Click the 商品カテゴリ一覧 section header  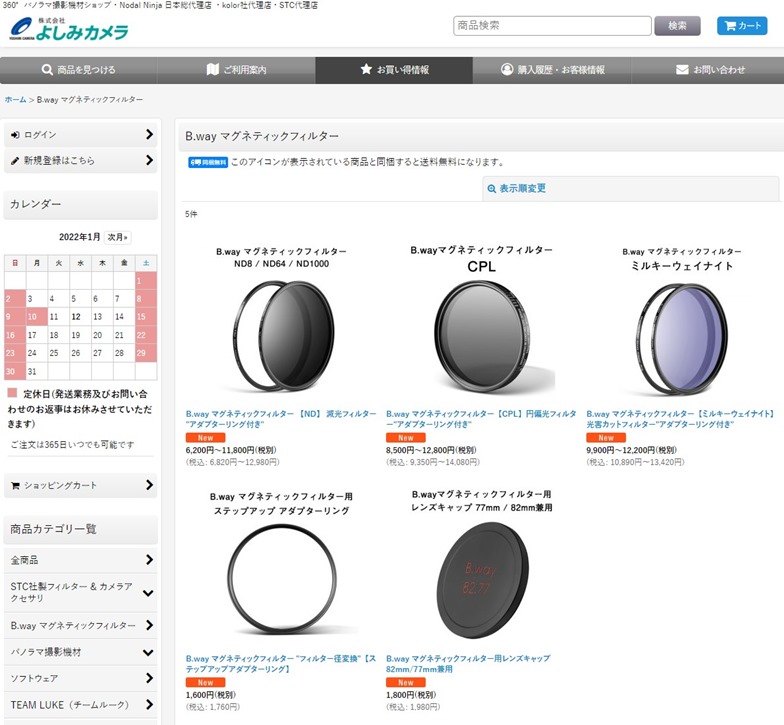pyautogui.click(x=80, y=529)
